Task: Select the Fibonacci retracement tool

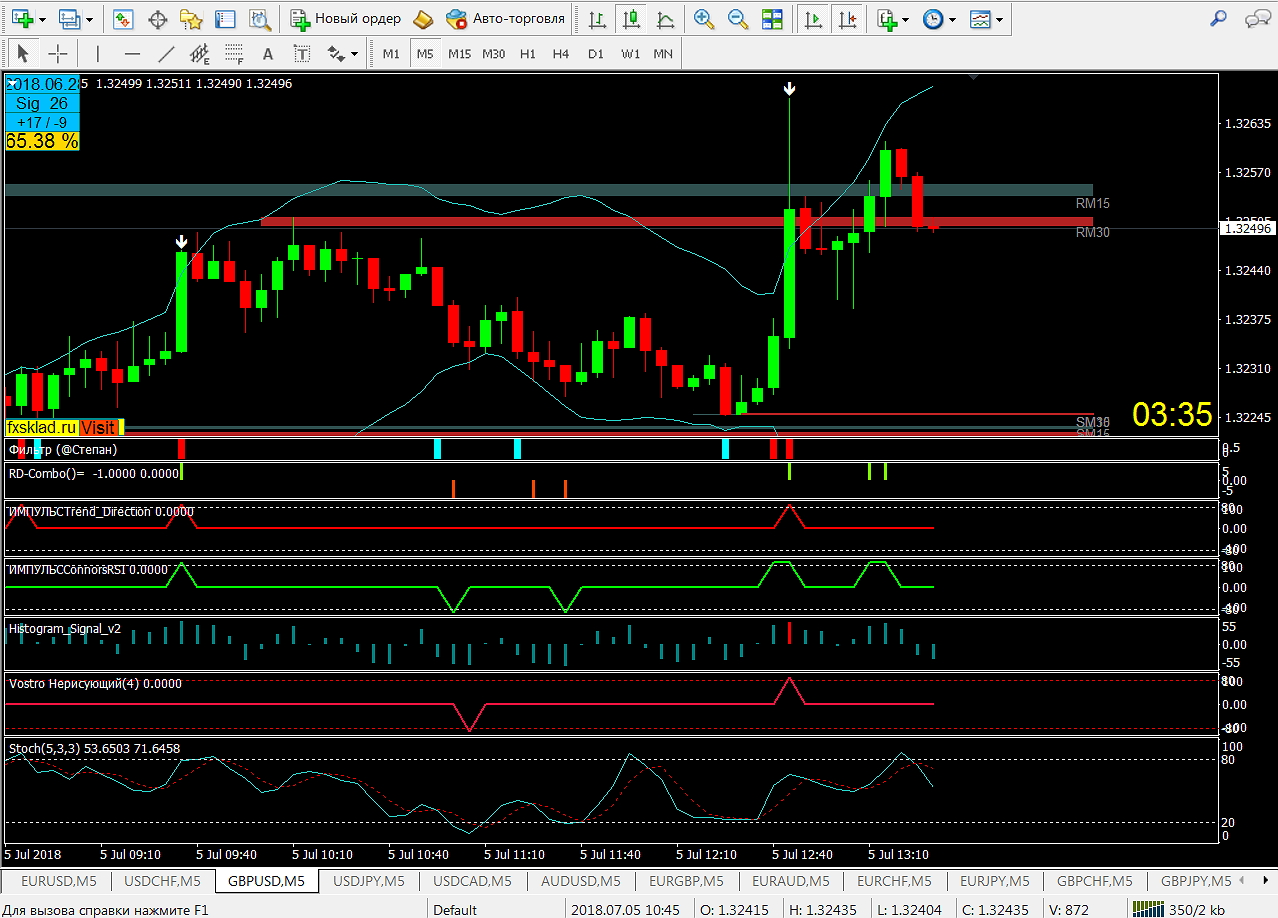Action: [x=234, y=54]
